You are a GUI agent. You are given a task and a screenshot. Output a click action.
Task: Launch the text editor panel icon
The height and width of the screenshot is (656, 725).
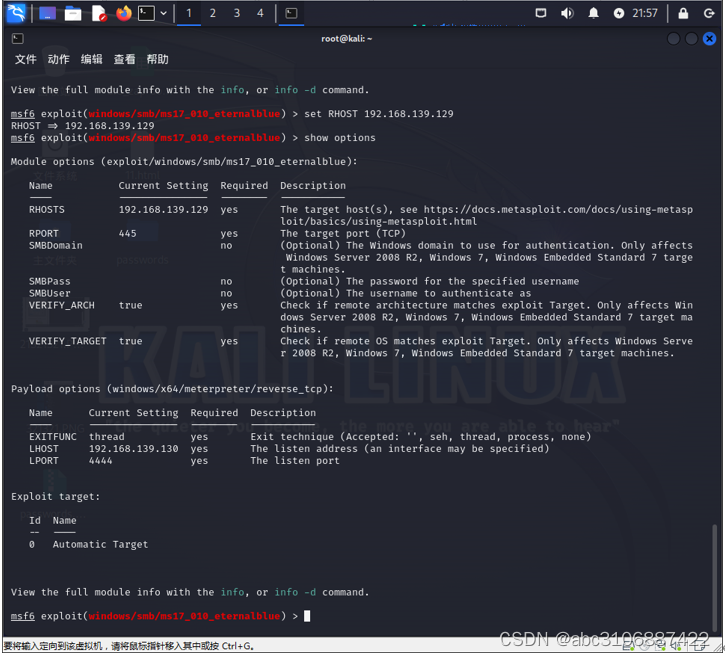[98, 13]
